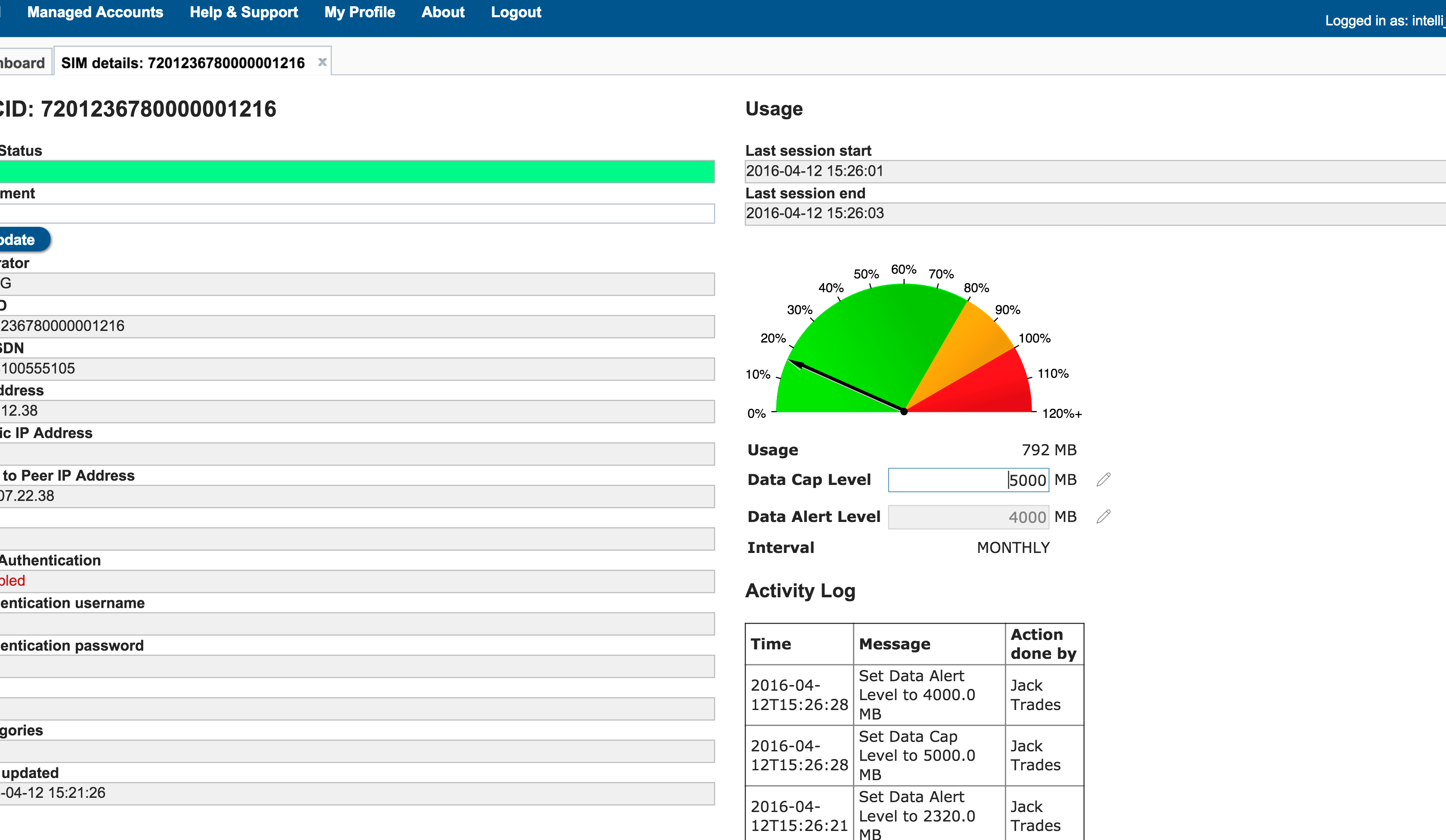Click the 'Action done by' column header
This screenshot has width=1446, height=840.
1044,644
